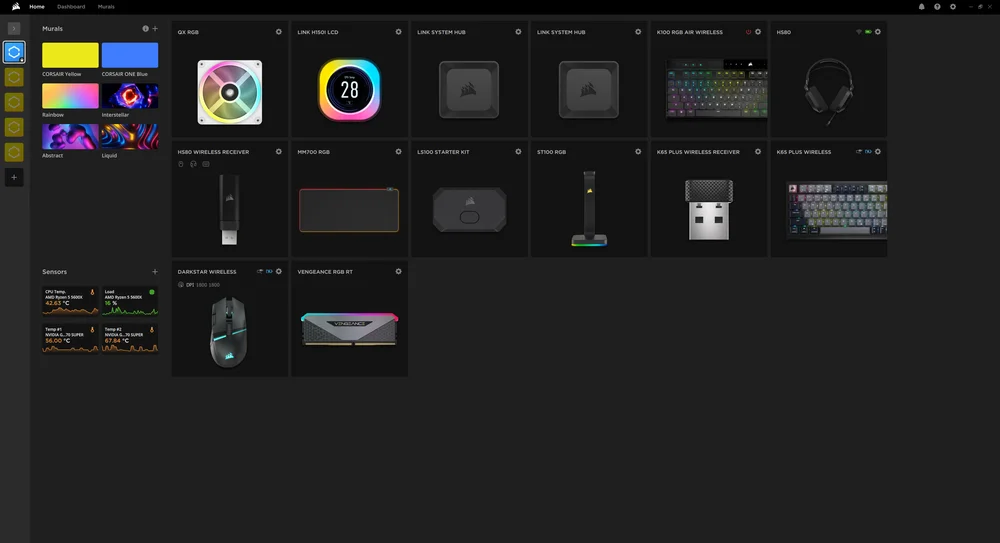The image size is (1000, 543).
Task: Add a new profile in sidebar
Action: point(14,177)
